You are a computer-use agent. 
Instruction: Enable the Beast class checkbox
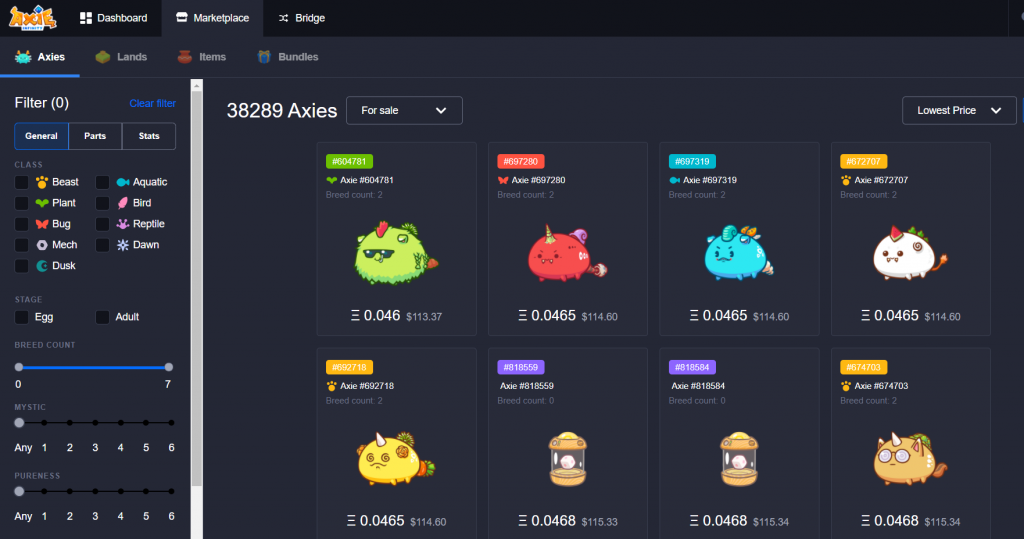click(22, 182)
